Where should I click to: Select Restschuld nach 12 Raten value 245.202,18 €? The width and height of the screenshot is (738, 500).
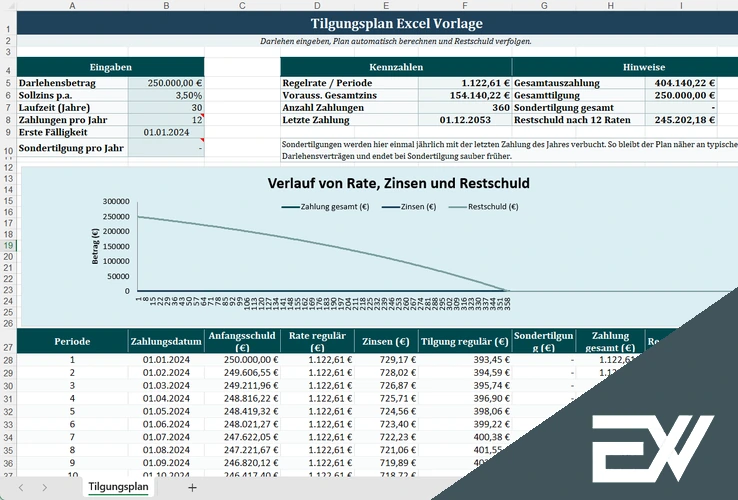click(681, 120)
